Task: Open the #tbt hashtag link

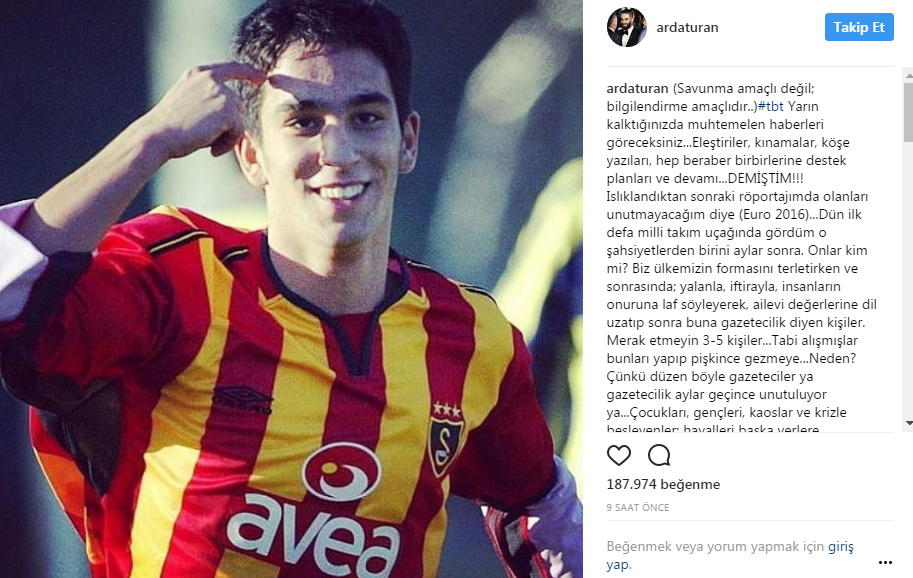Action: point(770,107)
